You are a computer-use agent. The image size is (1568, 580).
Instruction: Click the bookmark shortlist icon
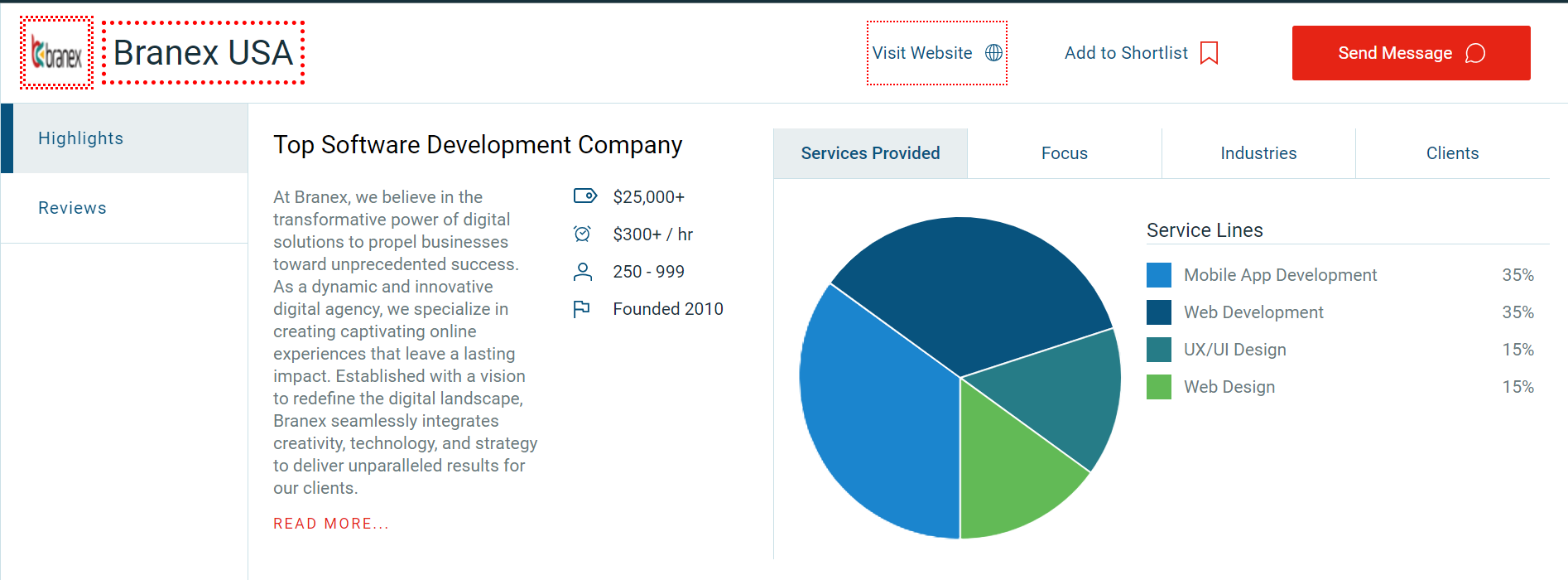[x=1209, y=53]
